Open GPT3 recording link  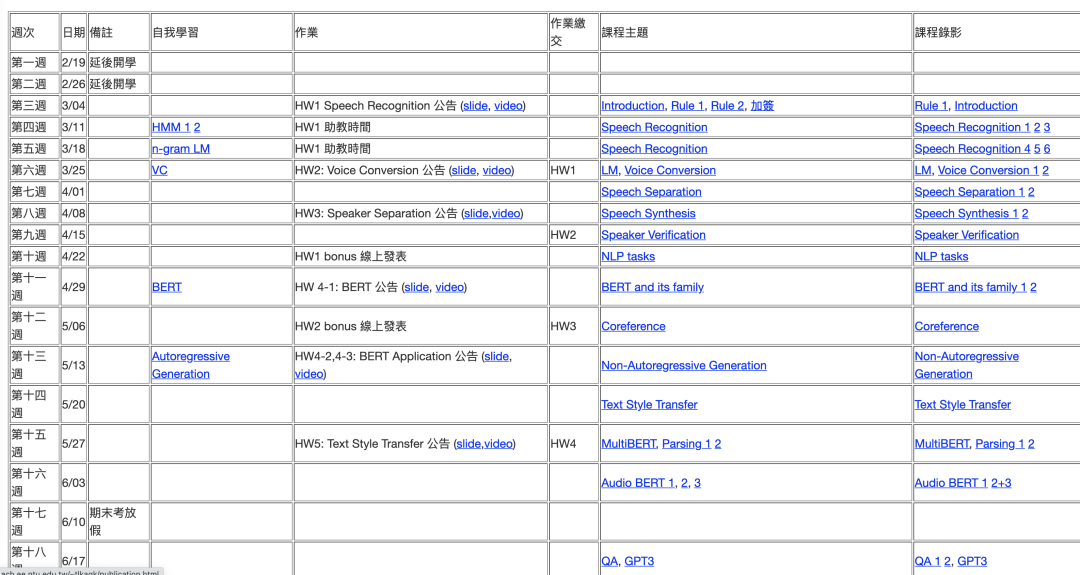click(972, 561)
